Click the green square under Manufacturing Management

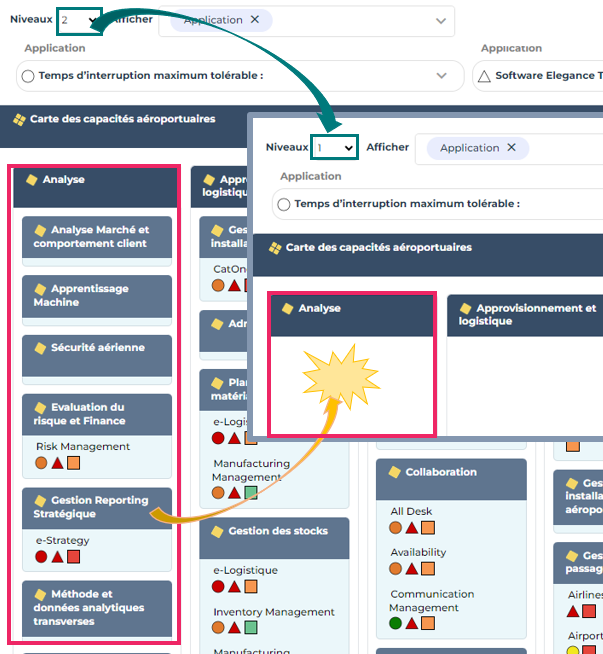point(250,492)
